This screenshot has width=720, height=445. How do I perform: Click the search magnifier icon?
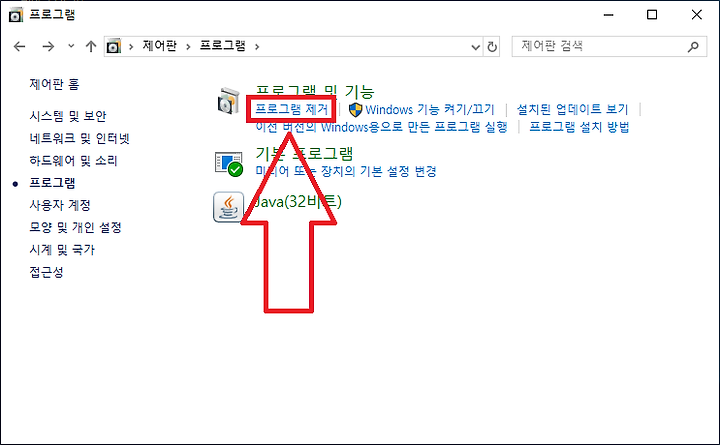[693, 46]
